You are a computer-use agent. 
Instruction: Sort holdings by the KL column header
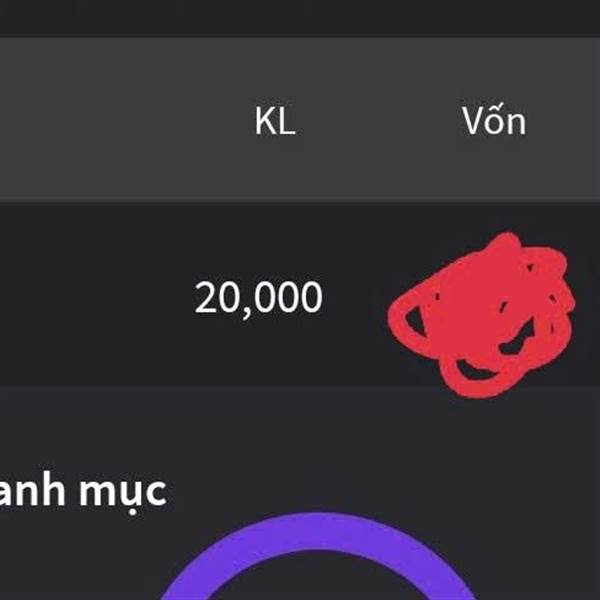coord(275,121)
